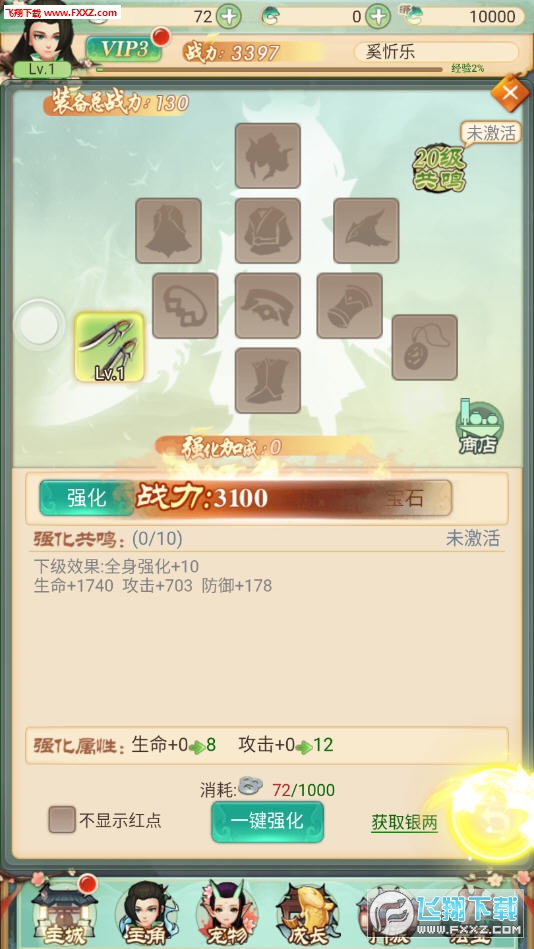Image resolution: width=534 pixels, height=949 pixels.
Task: Select the cloak equipment slot
Action: [x=168, y=231]
